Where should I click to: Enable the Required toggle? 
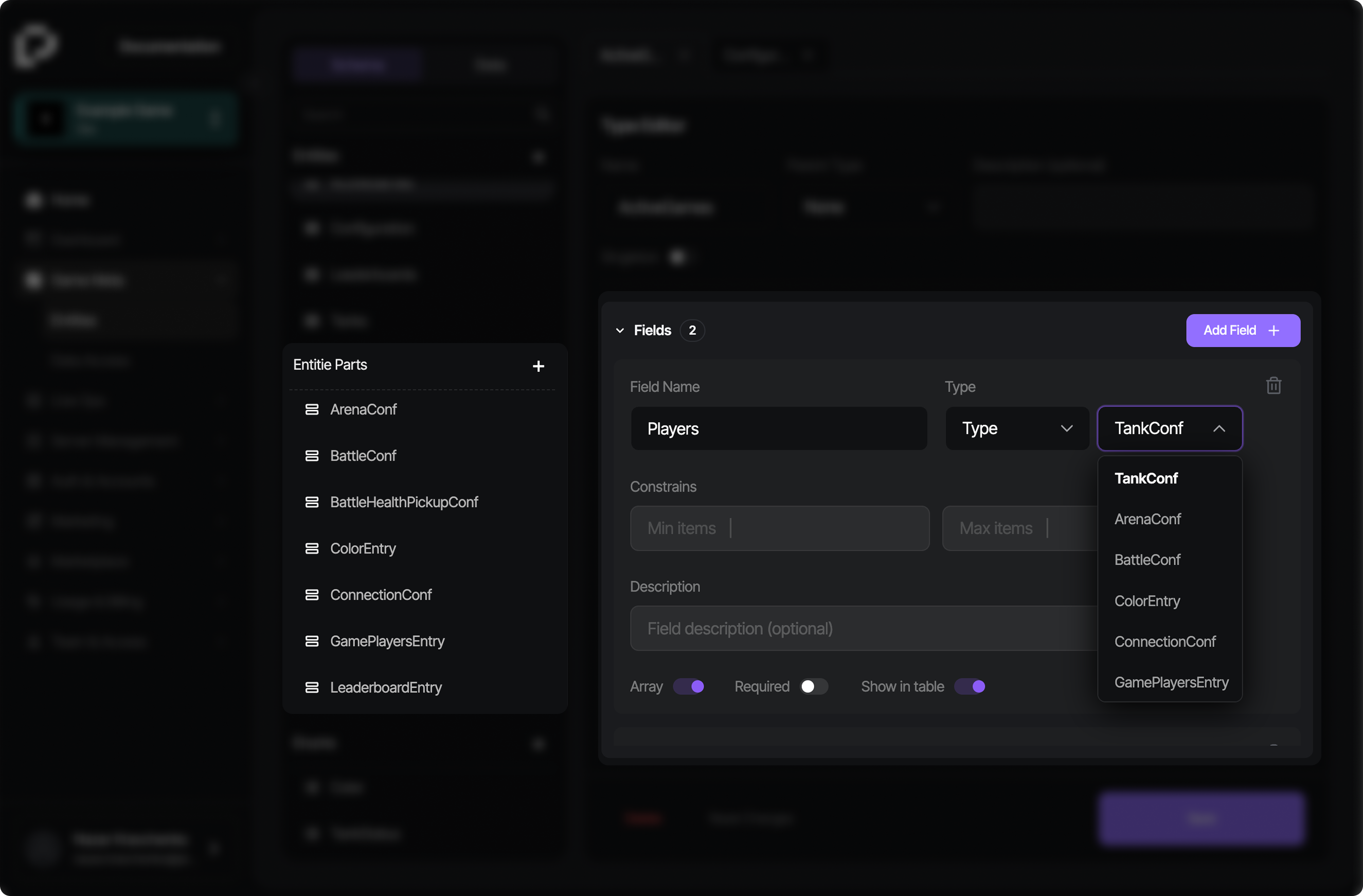813,687
